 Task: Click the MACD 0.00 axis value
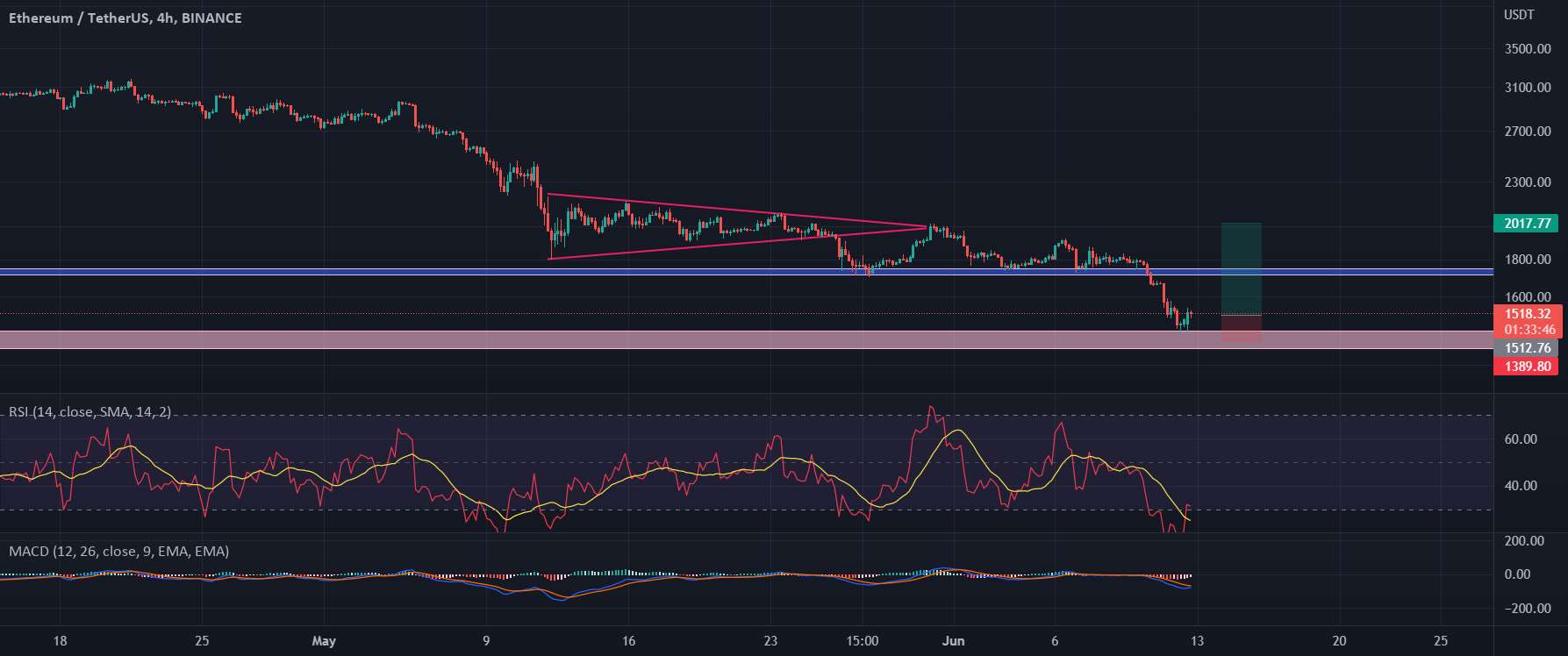[1517, 574]
